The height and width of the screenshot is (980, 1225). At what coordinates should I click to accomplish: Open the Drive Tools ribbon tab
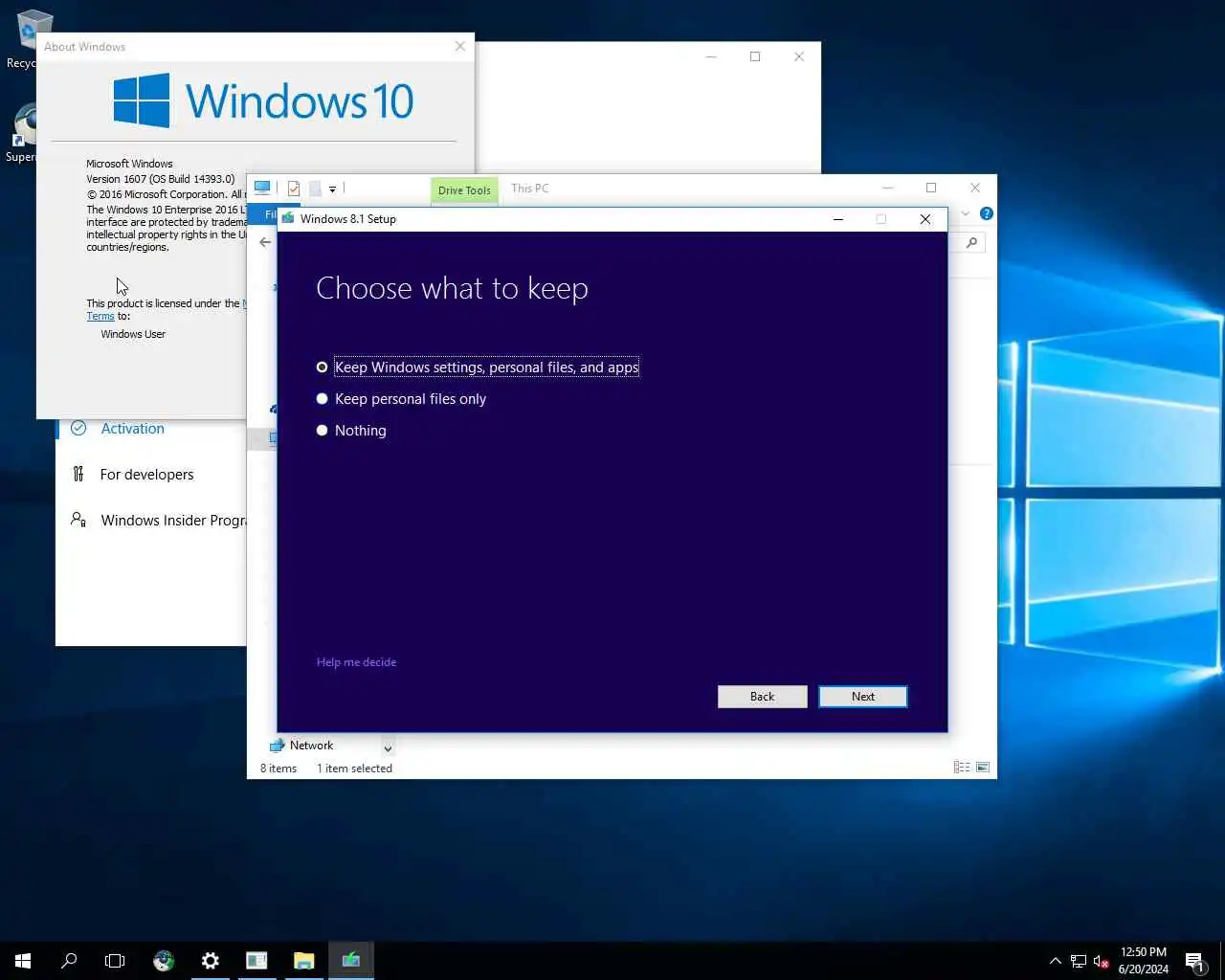point(464,189)
